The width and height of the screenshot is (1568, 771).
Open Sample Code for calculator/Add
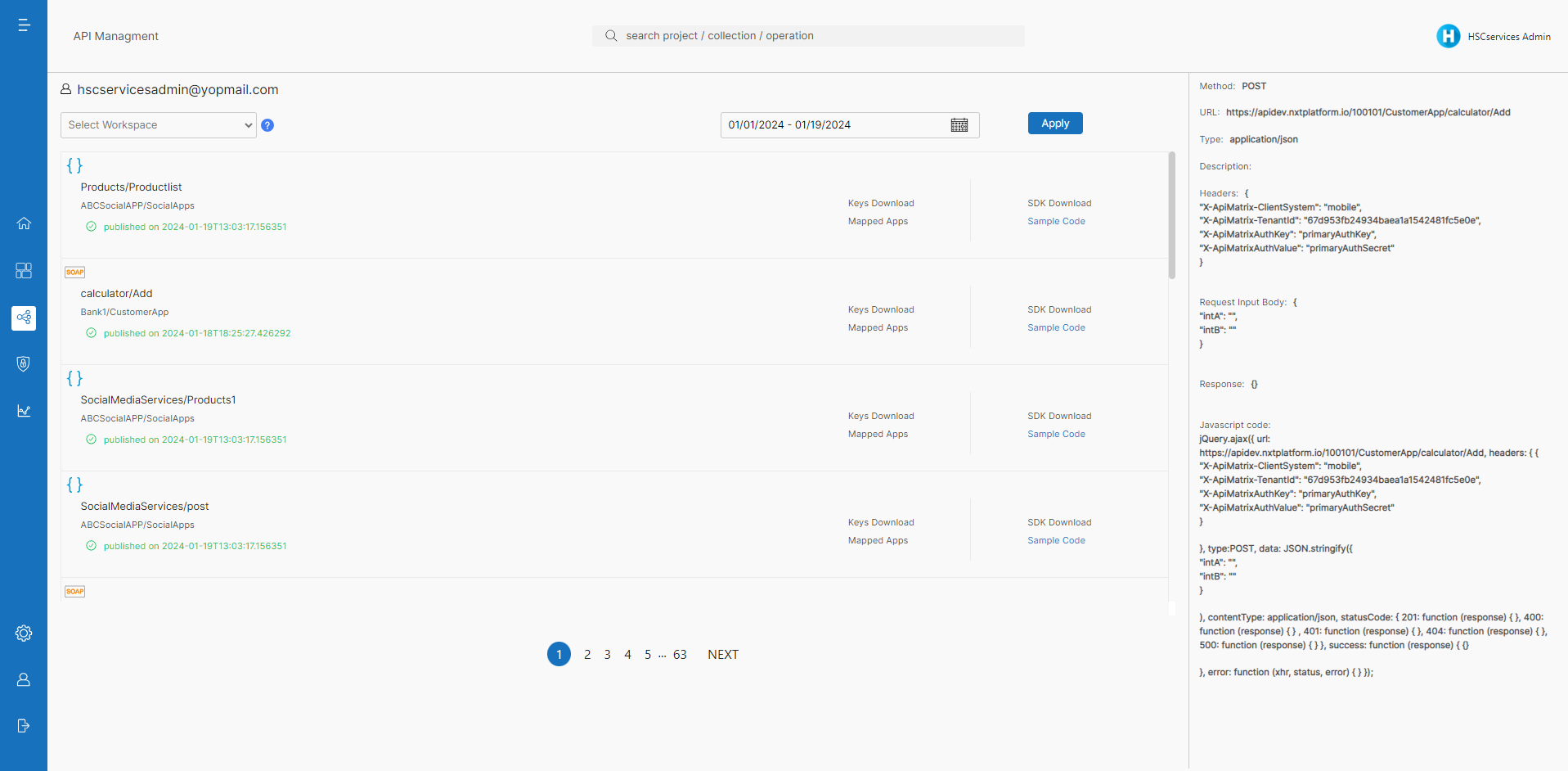(x=1056, y=327)
